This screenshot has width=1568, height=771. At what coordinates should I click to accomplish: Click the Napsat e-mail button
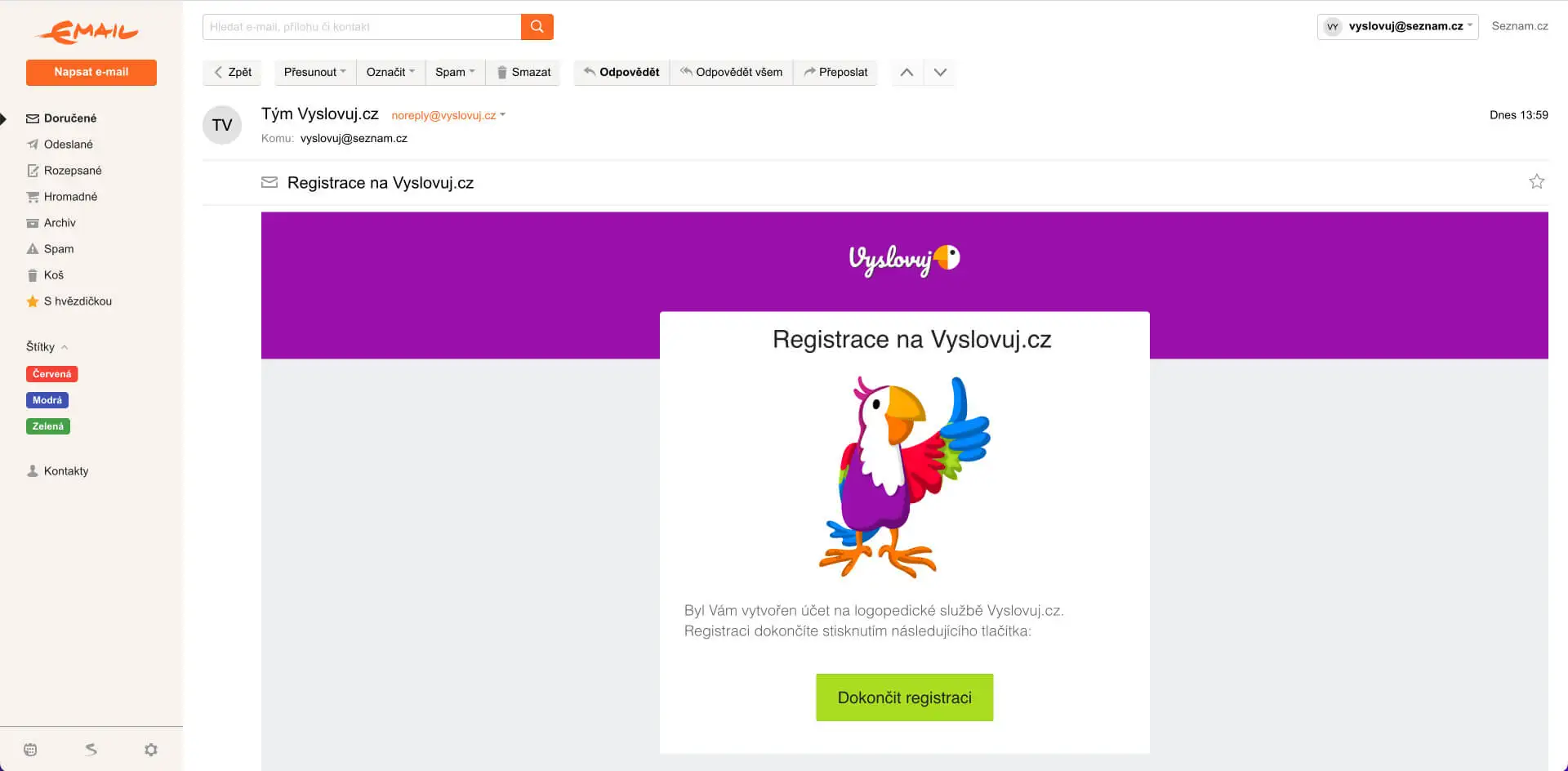coord(91,72)
